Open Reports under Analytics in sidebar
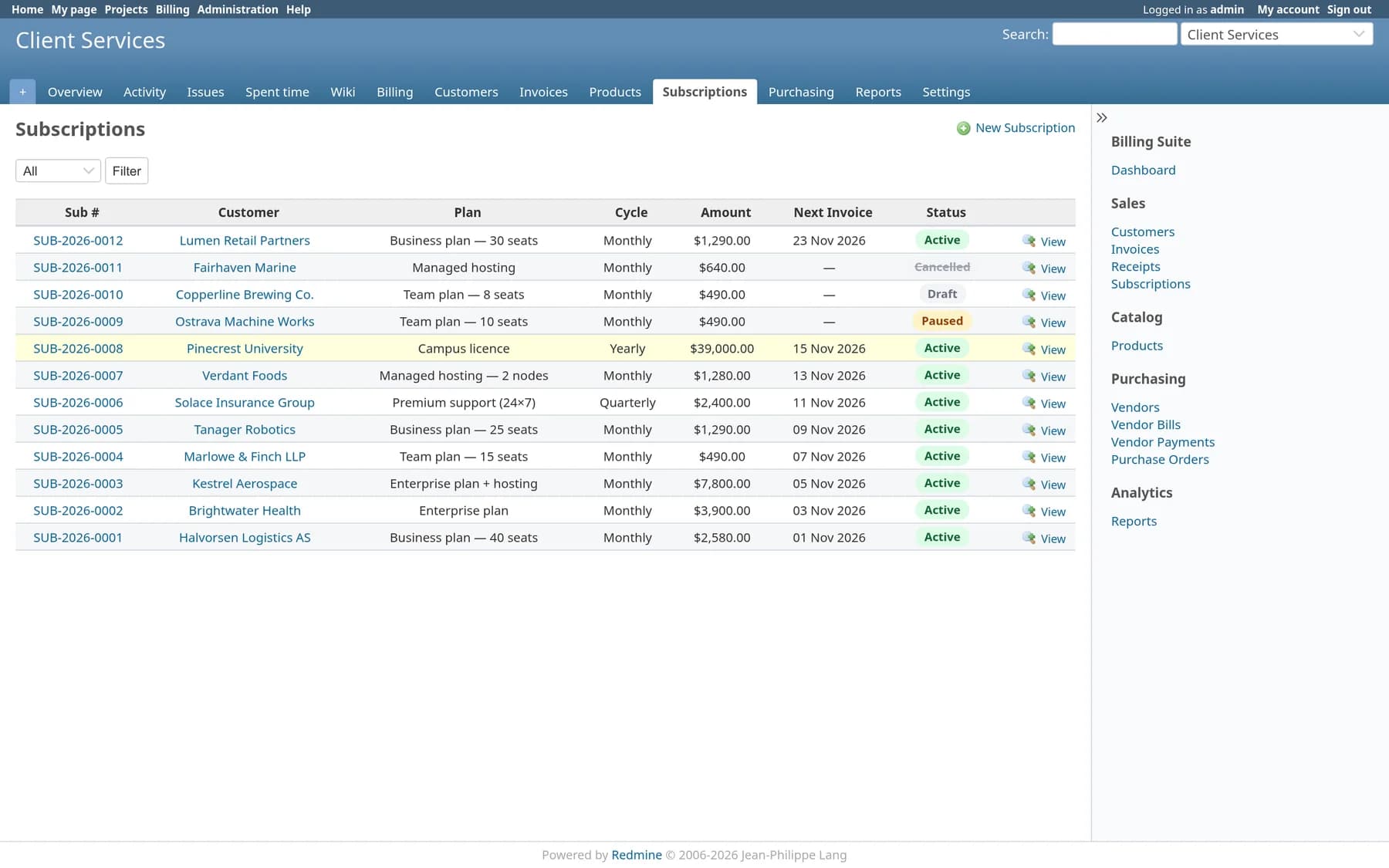Screen dimensions: 1389x868 point(1134,522)
